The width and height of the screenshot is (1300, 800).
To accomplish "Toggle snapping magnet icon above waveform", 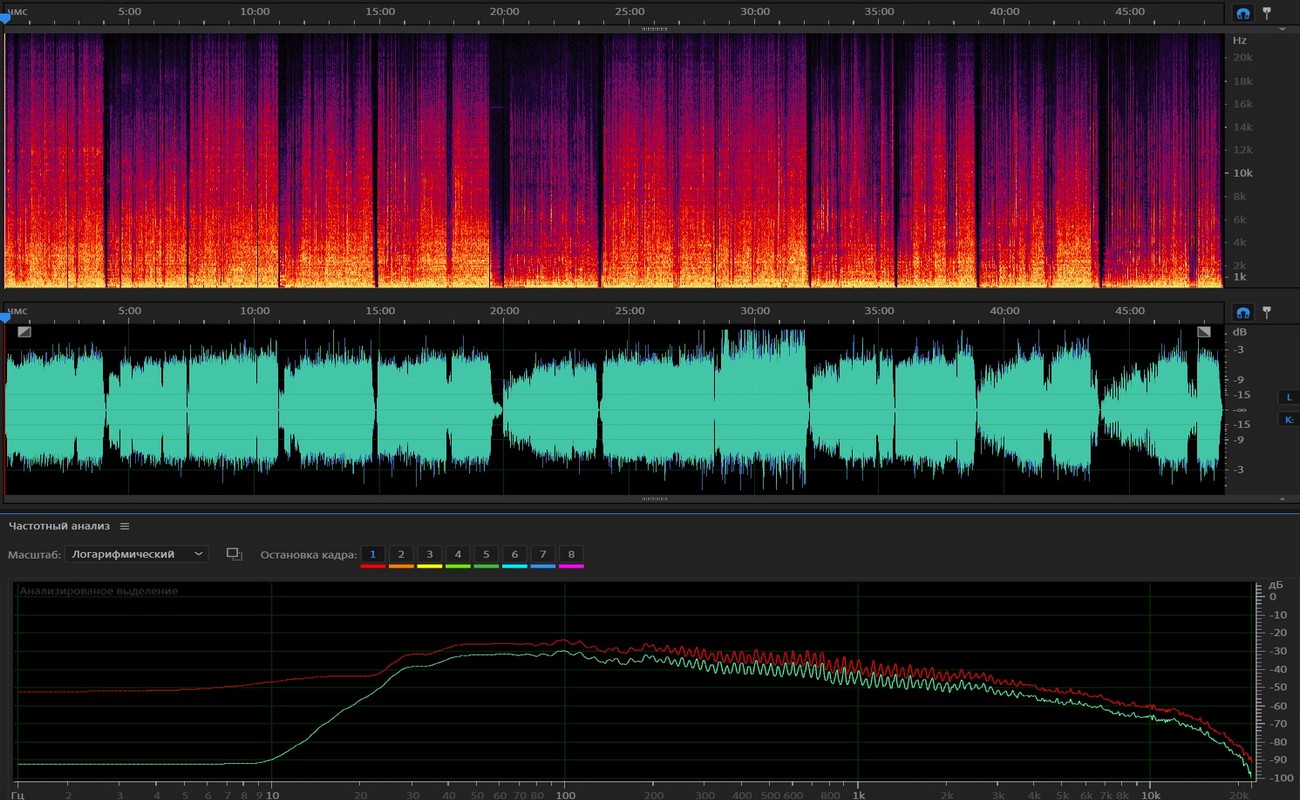I will [x=1243, y=312].
